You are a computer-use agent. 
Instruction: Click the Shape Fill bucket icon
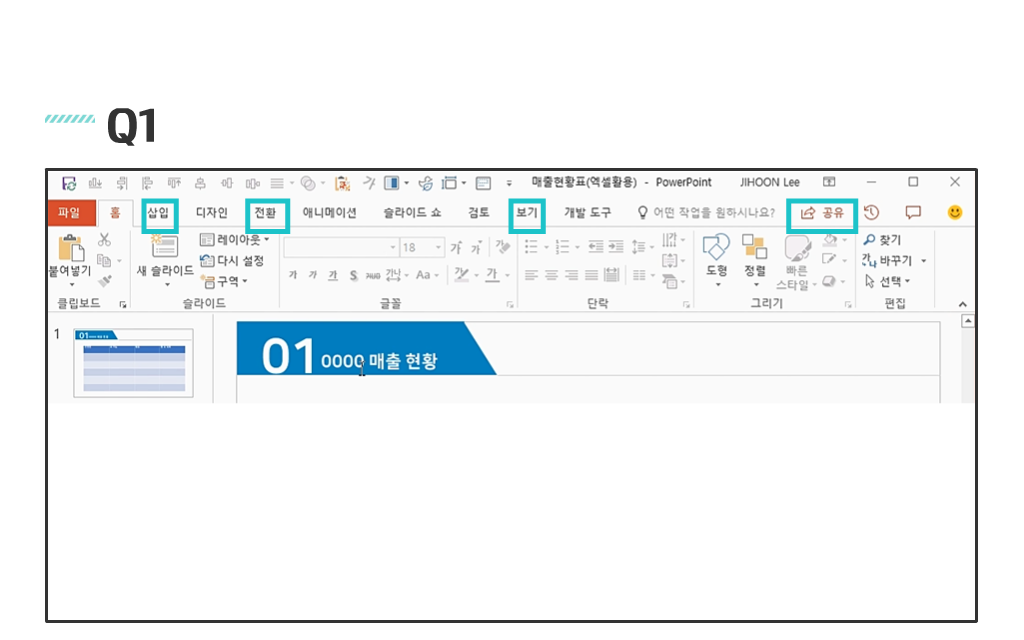pyautogui.click(x=830, y=239)
